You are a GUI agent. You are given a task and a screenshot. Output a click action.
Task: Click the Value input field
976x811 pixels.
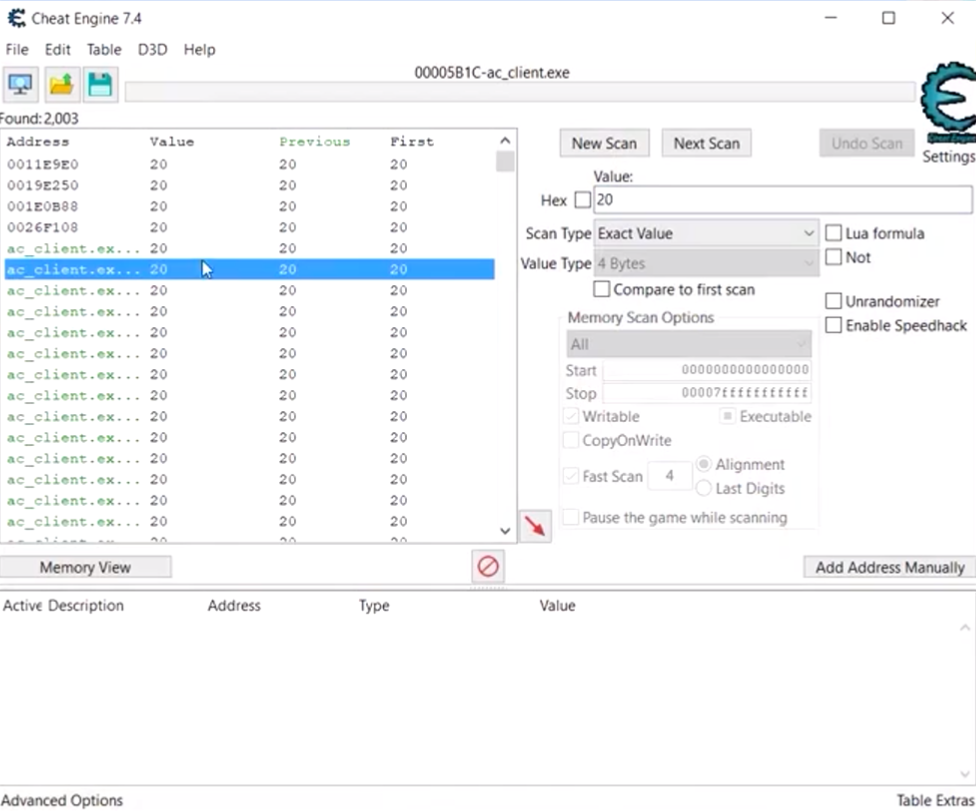coord(780,200)
